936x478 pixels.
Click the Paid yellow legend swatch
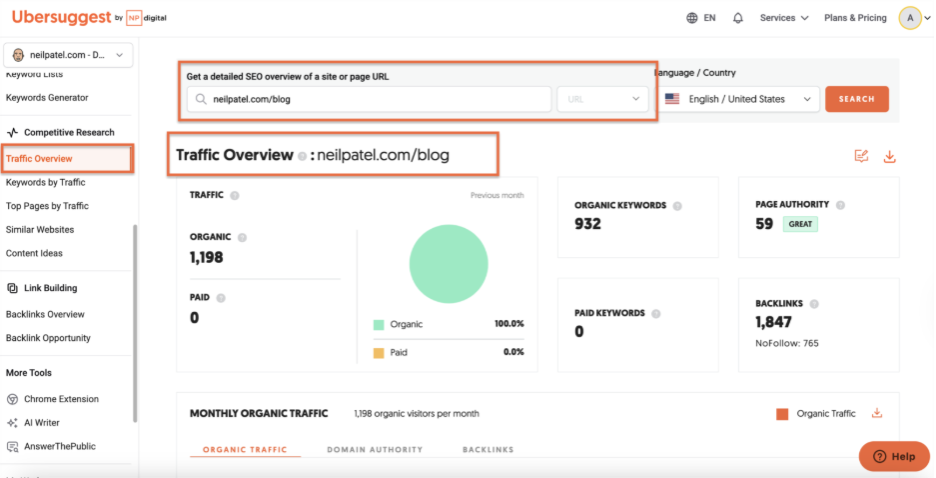pyautogui.click(x=378, y=353)
